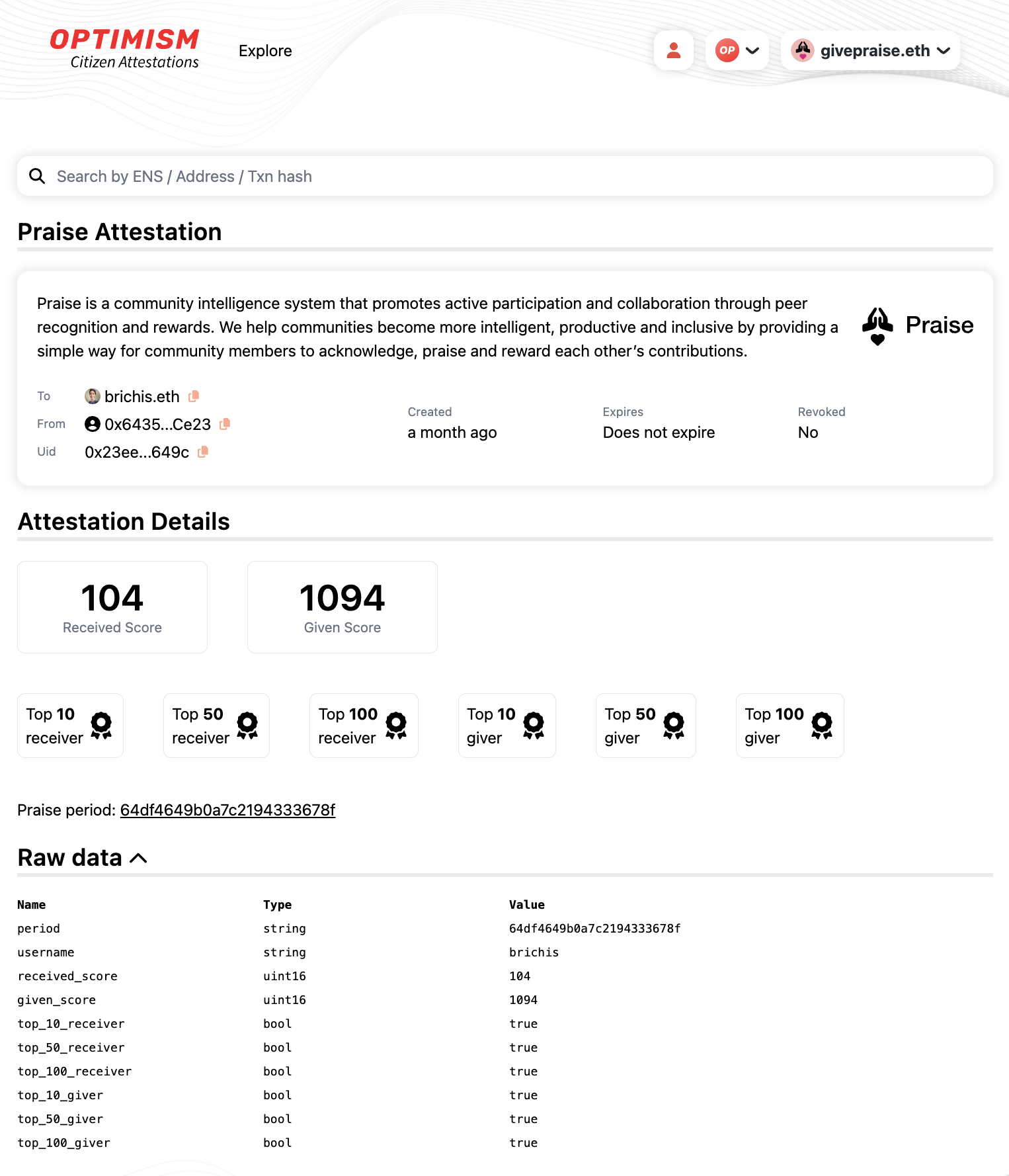Click the brichis.eth avatar image
This screenshot has width=1009, height=1176.
93,396
